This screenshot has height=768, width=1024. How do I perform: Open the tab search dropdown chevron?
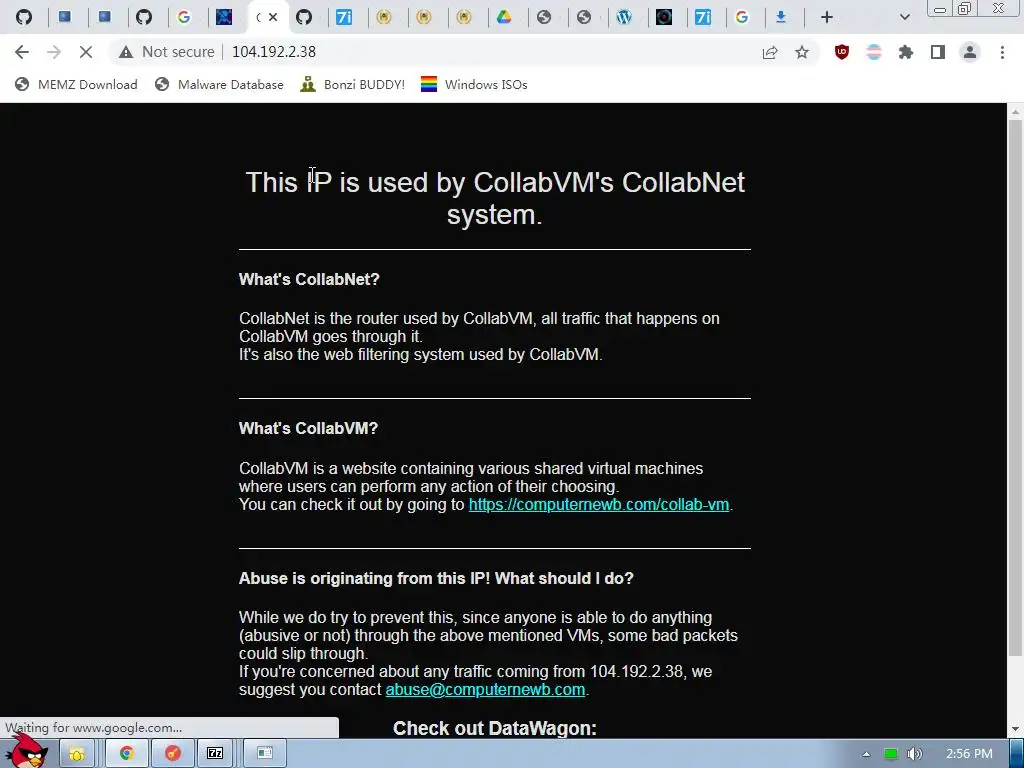(904, 18)
